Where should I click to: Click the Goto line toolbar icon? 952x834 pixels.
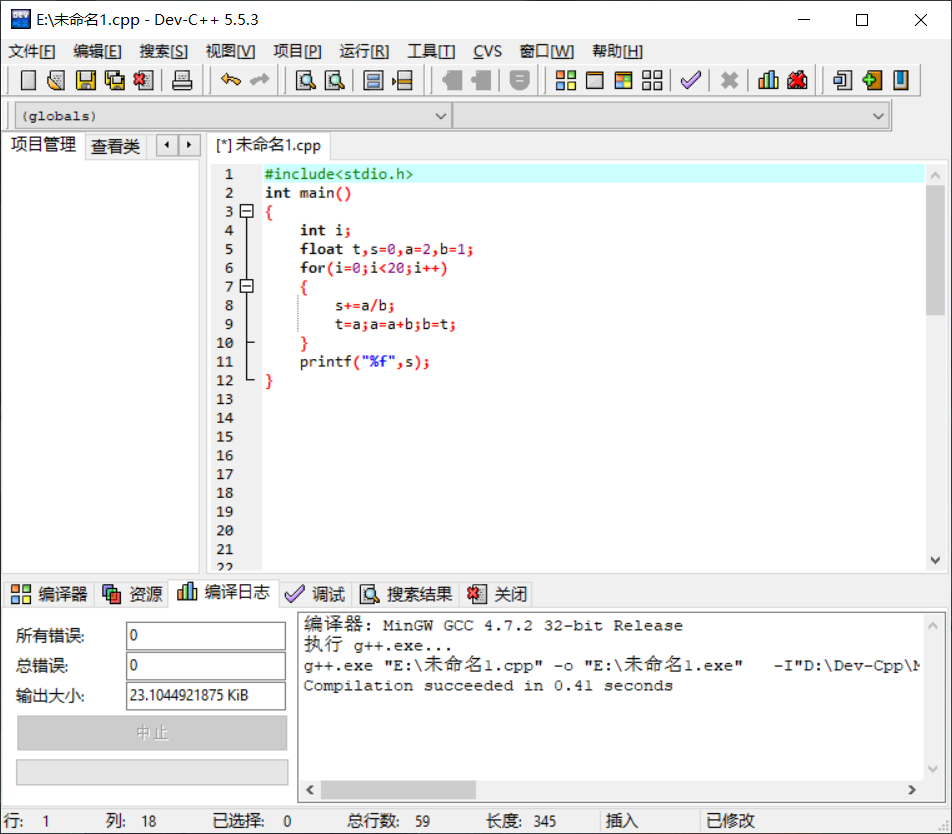[x=403, y=80]
